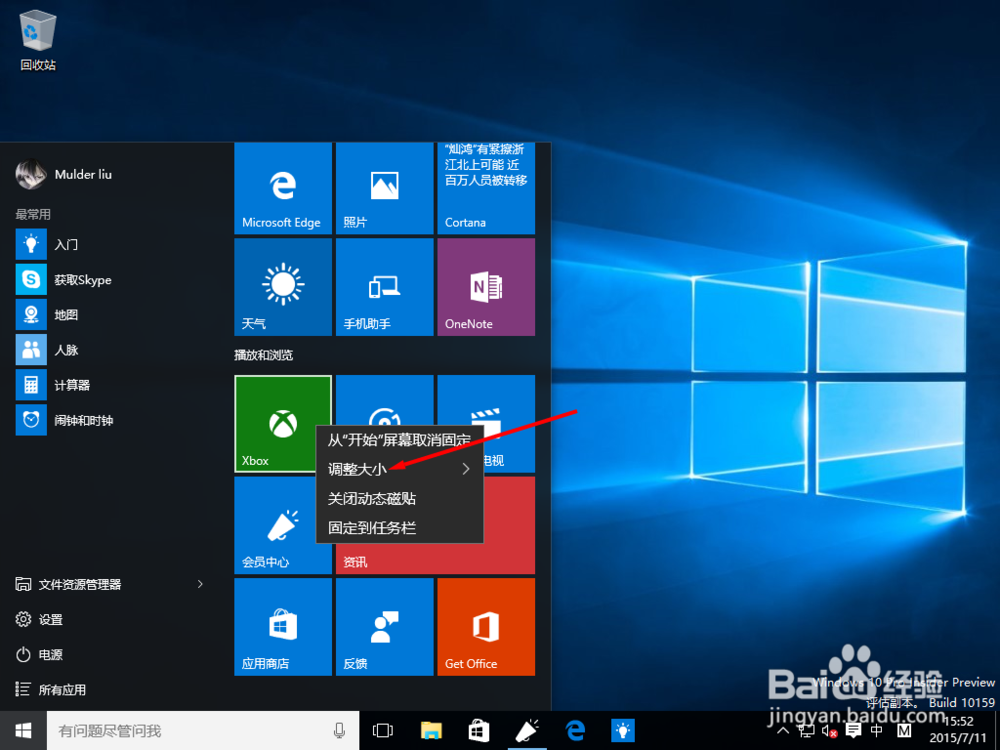
Task: Click the Mulder liu user account
Action: [x=64, y=174]
